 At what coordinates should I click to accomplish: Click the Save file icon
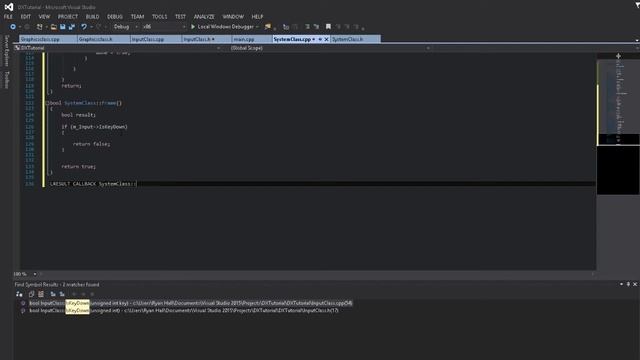62,27
